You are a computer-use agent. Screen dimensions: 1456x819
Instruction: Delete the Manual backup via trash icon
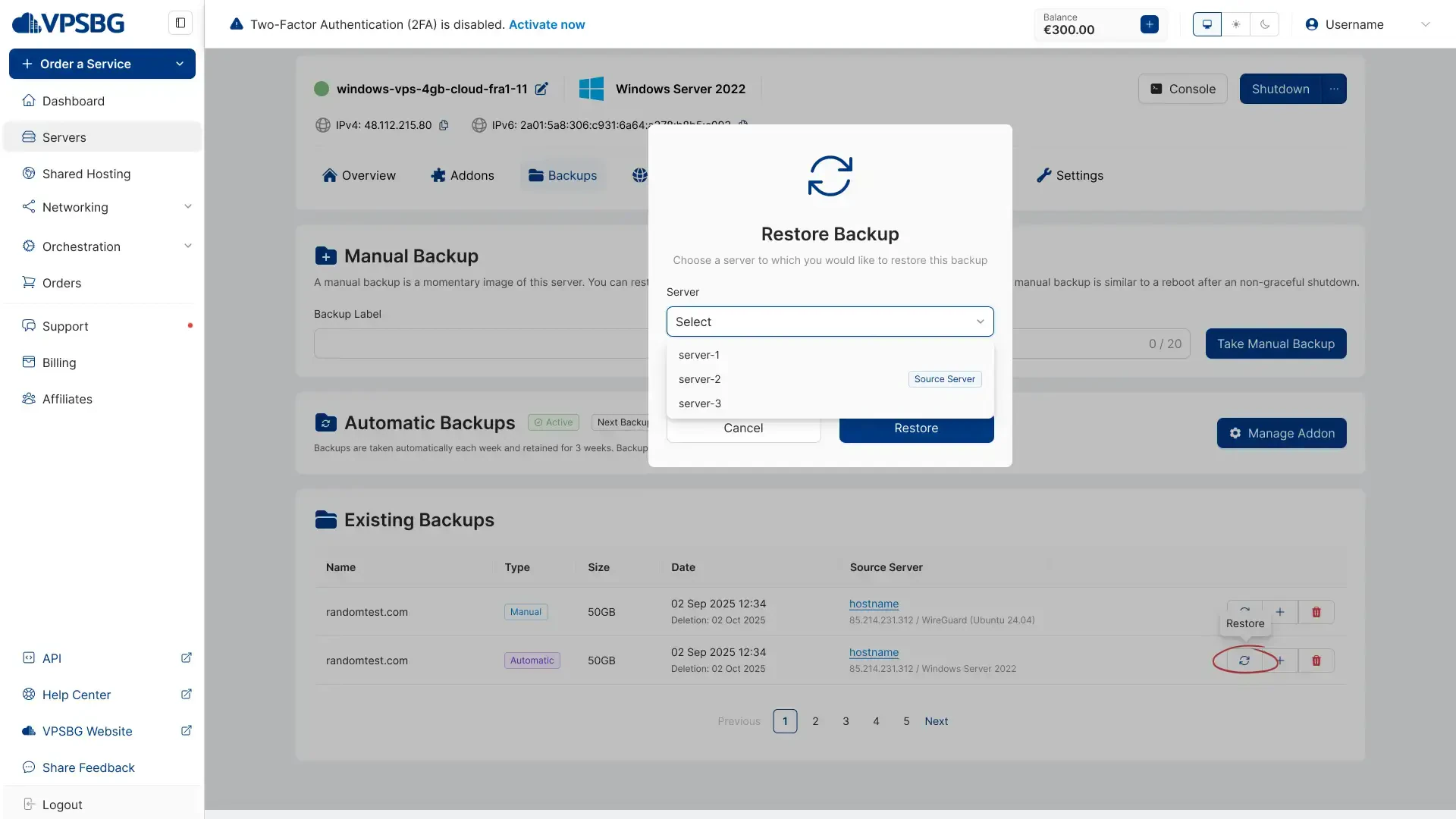(x=1316, y=612)
